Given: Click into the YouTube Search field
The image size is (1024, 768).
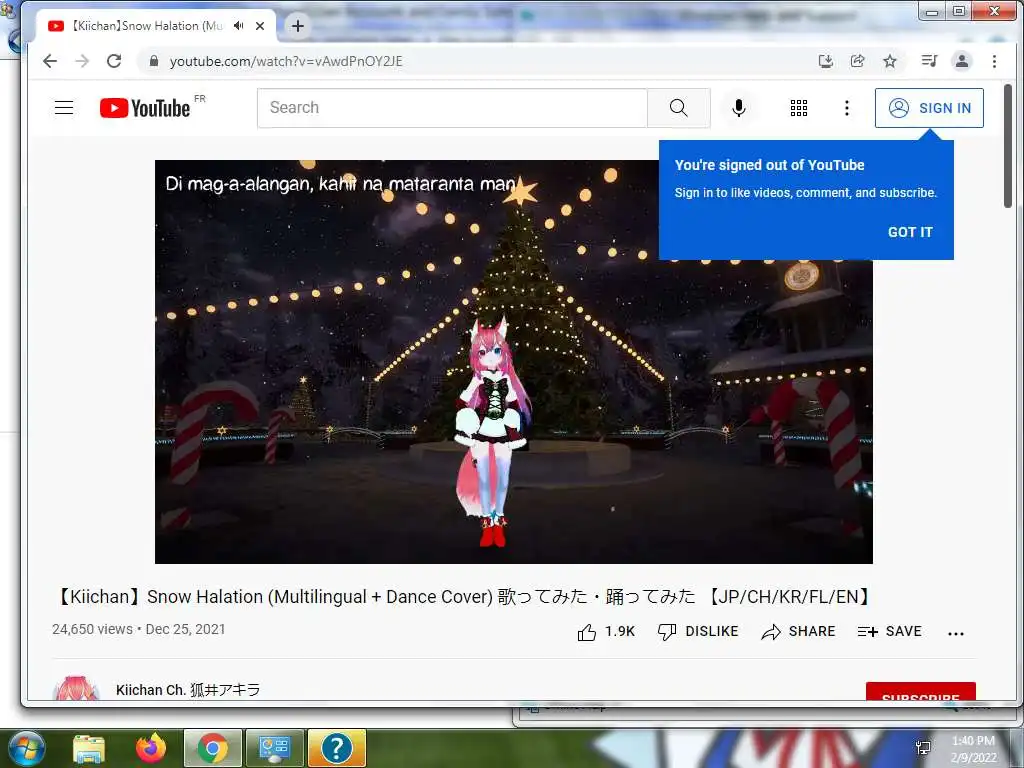Looking at the screenshot, I should [x=452, y=108].
